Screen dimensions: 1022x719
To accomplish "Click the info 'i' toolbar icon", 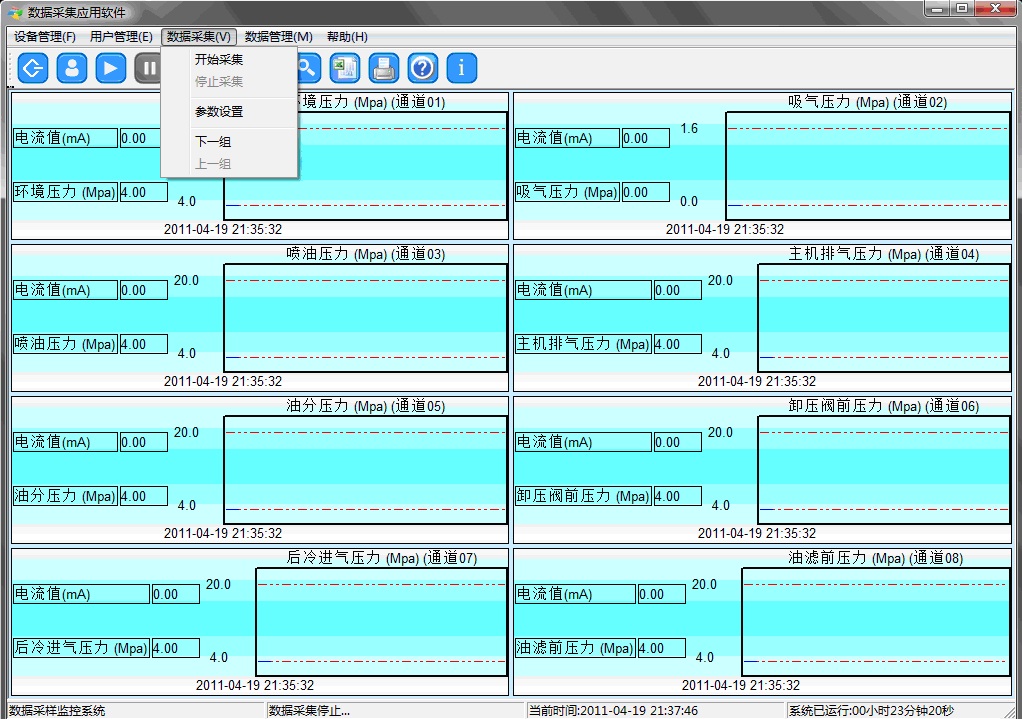I will point(461,68).
